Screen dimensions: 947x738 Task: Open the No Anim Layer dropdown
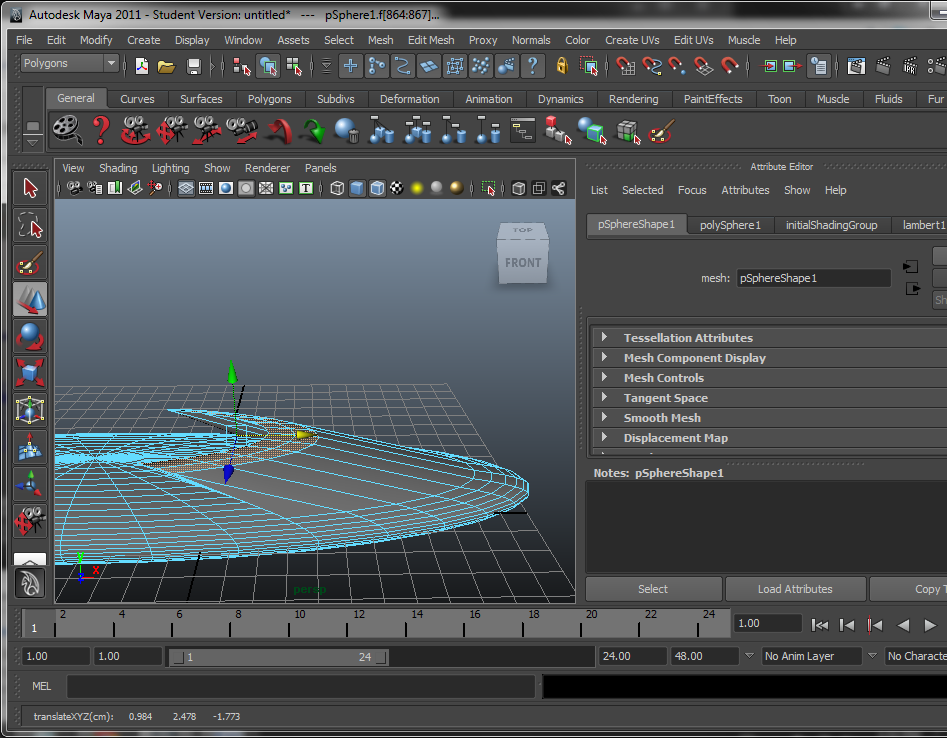812,656
